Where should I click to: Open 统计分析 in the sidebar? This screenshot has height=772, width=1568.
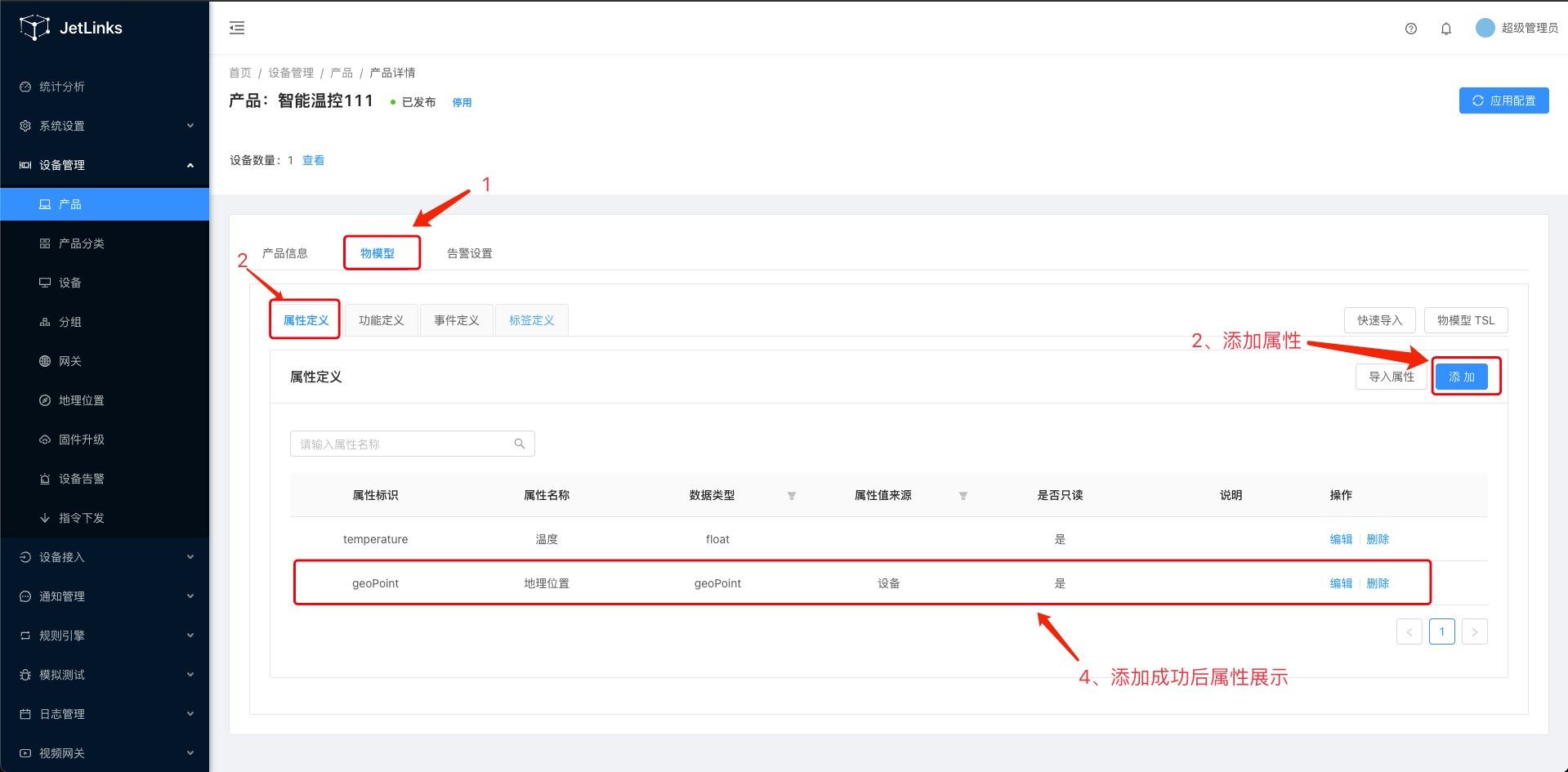tap(105, 87)
